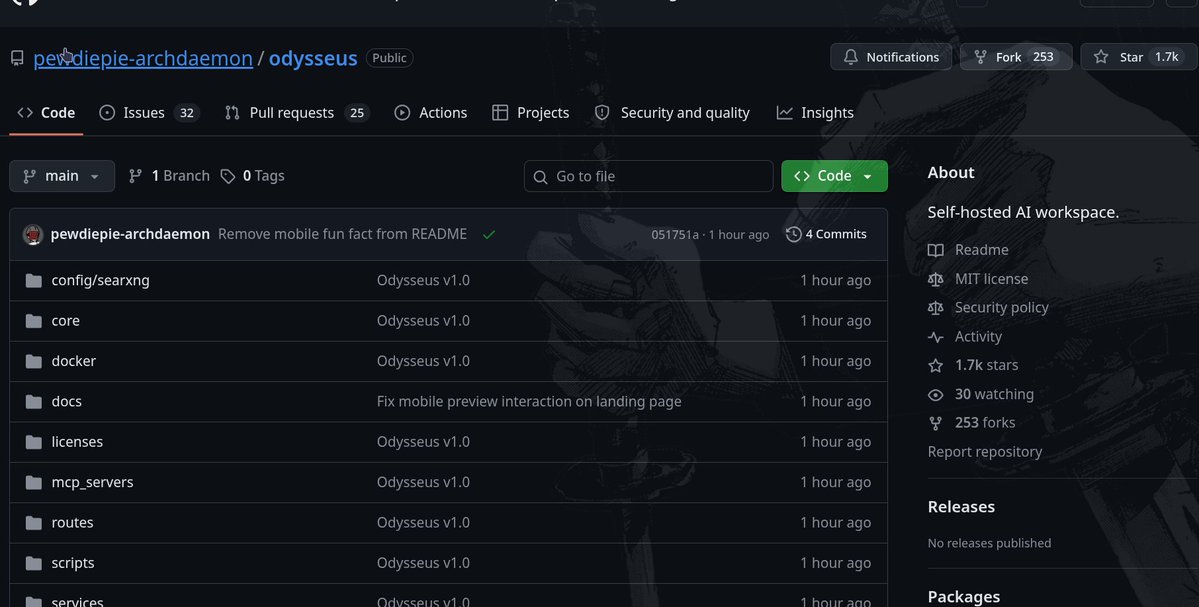
Task: Open the routes folder
Action: (73, 523)
